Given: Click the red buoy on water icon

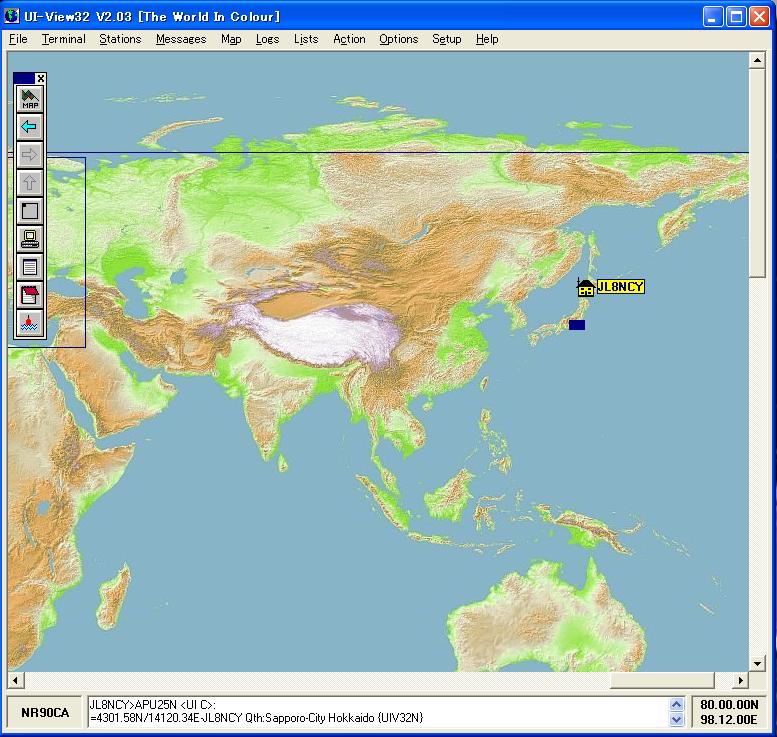Looking at the screenshot, I should click(30, 323).
